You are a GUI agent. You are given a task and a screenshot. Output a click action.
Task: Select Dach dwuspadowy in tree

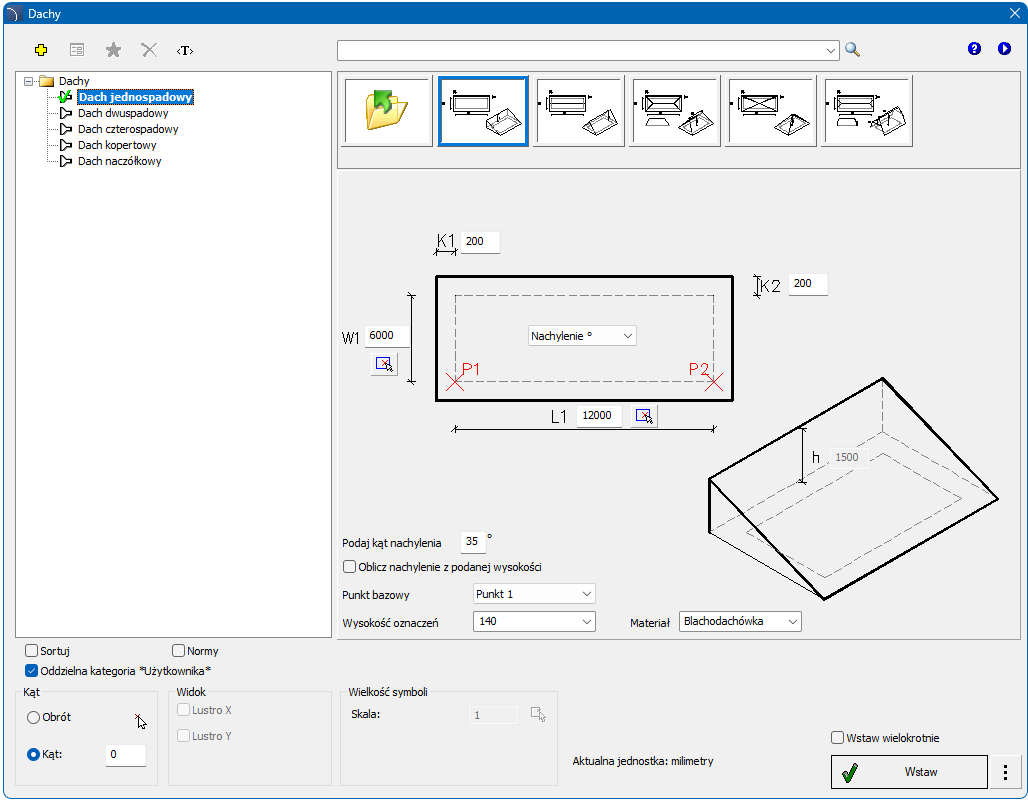(123, 113)
